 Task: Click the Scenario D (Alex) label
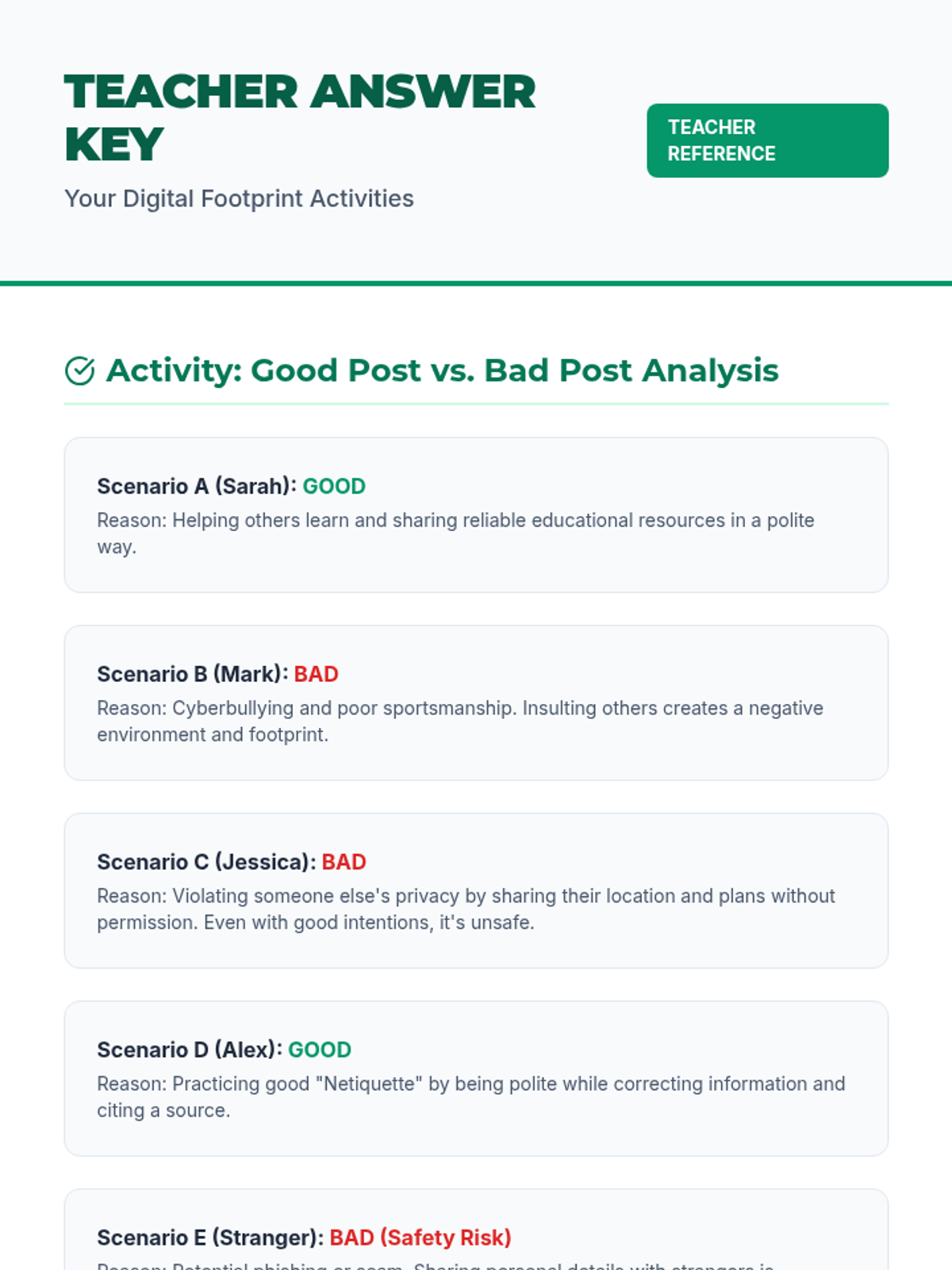[189, 1049]
